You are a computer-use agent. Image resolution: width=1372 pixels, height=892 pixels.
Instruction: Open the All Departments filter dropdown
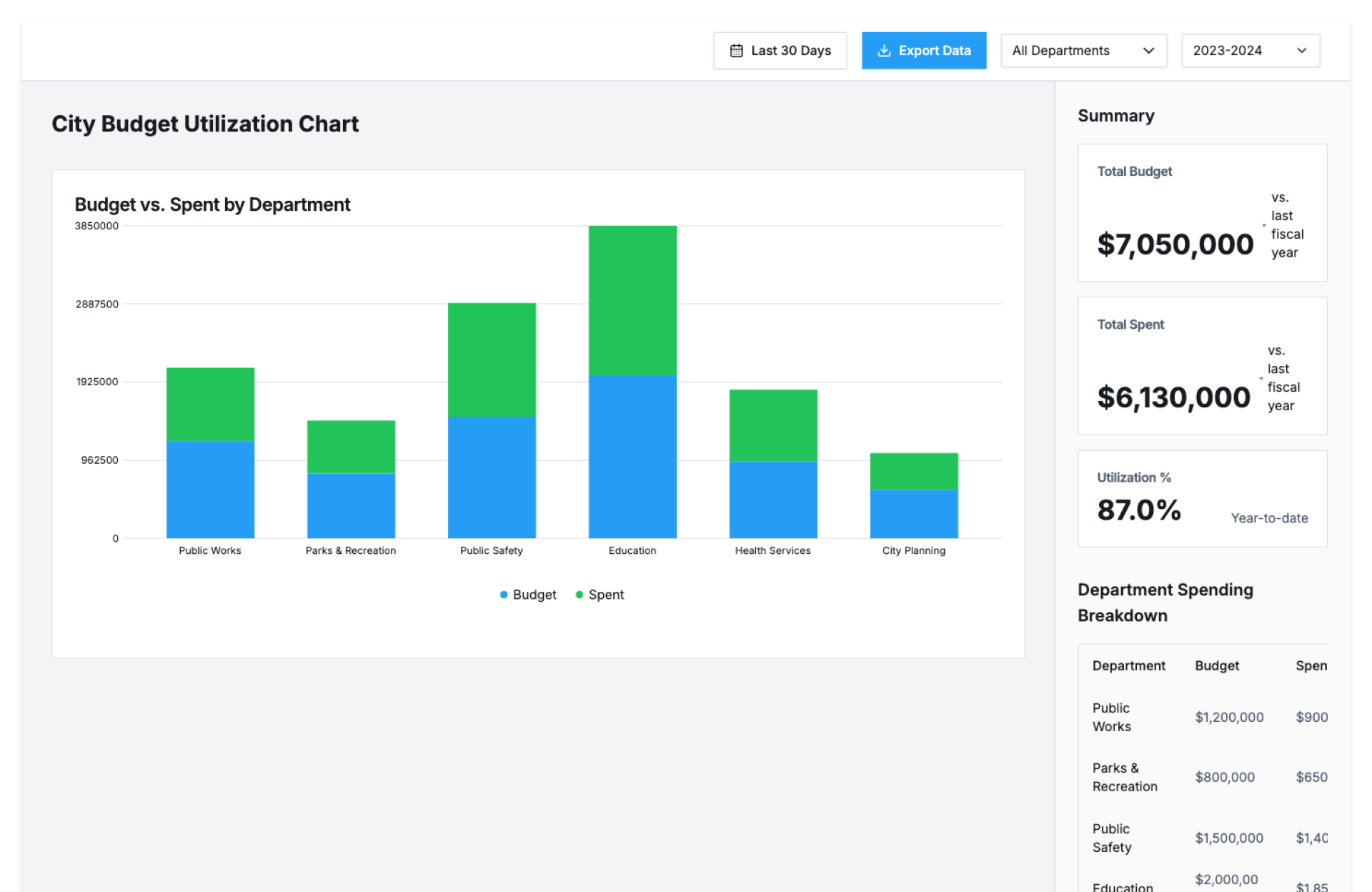click(x=1083, y=51)
